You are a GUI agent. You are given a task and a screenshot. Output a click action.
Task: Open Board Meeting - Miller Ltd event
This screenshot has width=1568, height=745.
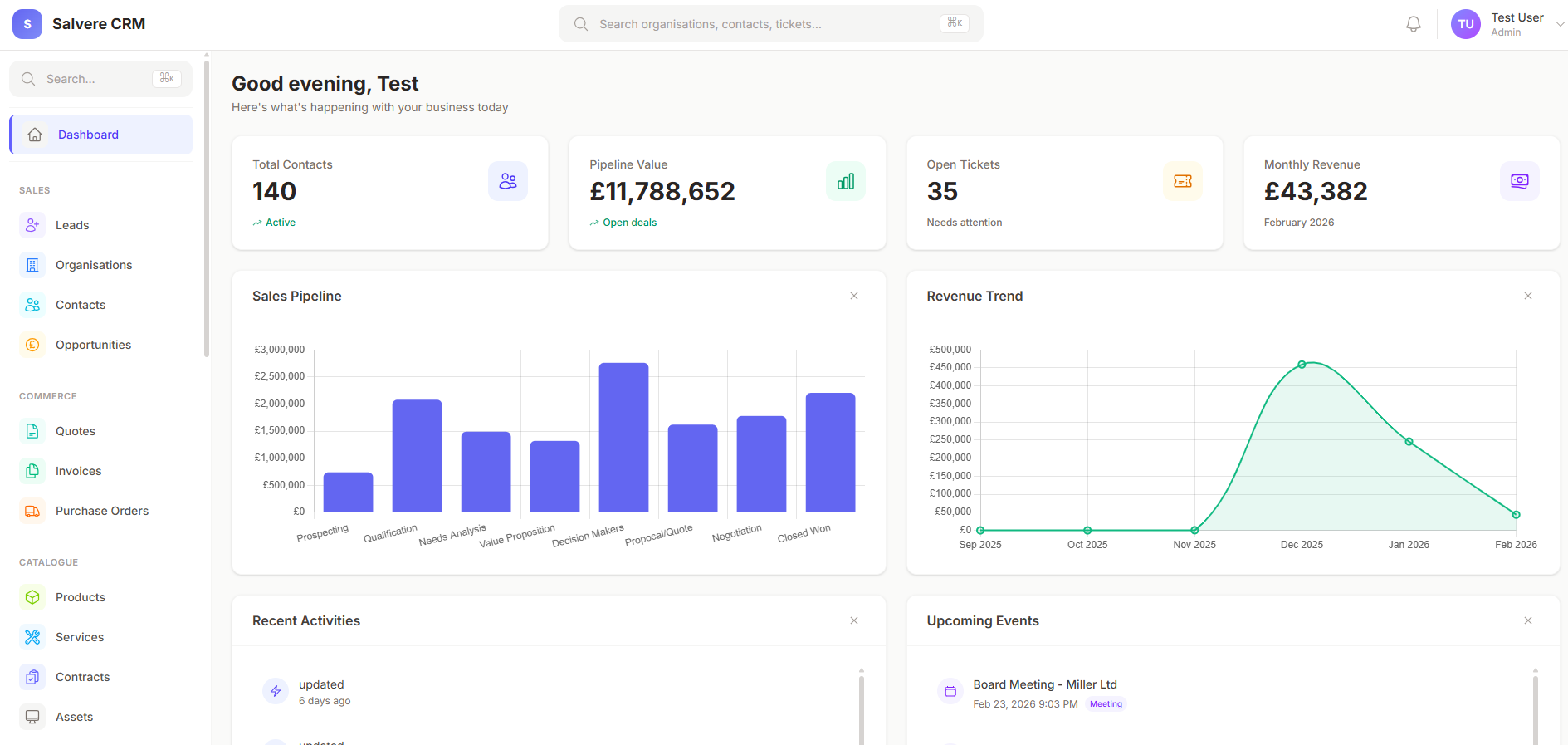click(x=1044, y=684)
